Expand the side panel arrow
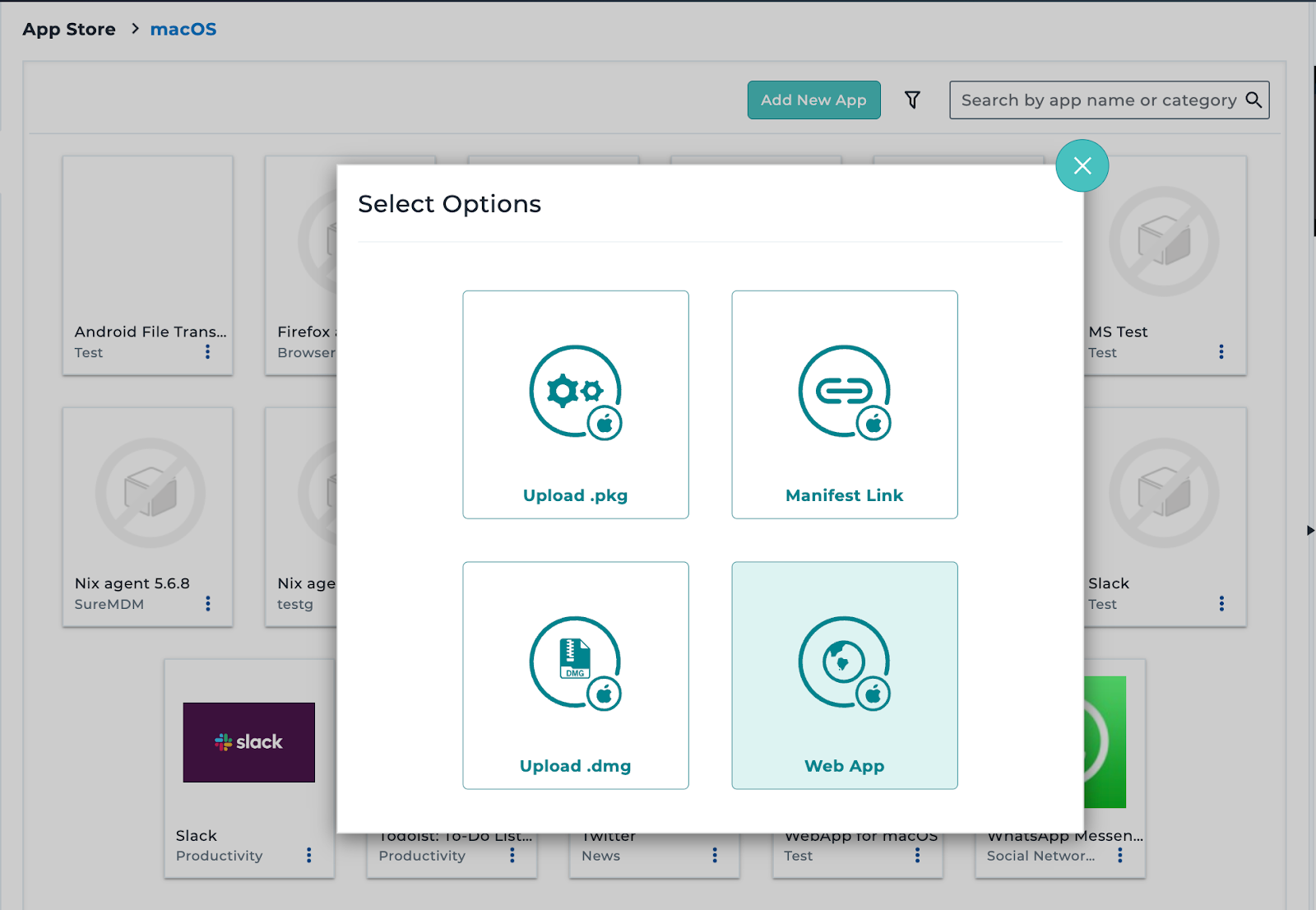This screenshot has height=910, width=1316. point(1310,531)
